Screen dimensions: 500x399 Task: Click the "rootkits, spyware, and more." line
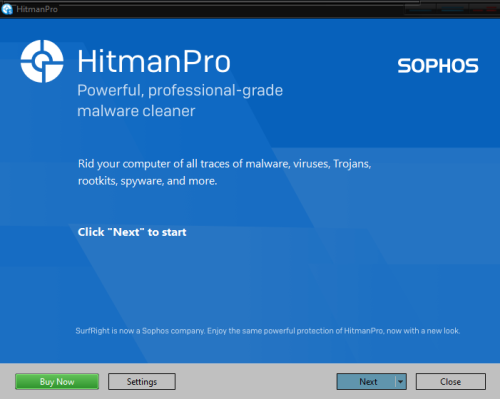point(147,181)
